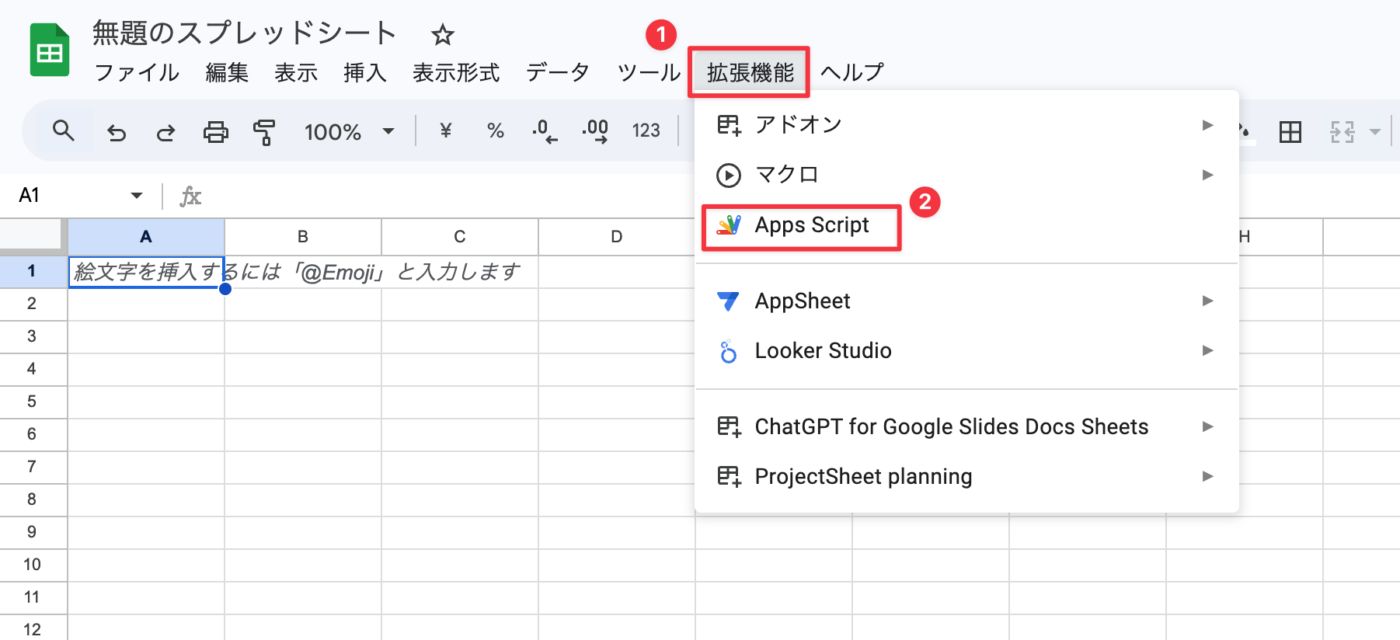Click the 無題のスプレッドシート title field
The width and height of the screenshot is (1400, 640).
pyautogui.click(x=245, y=34)
